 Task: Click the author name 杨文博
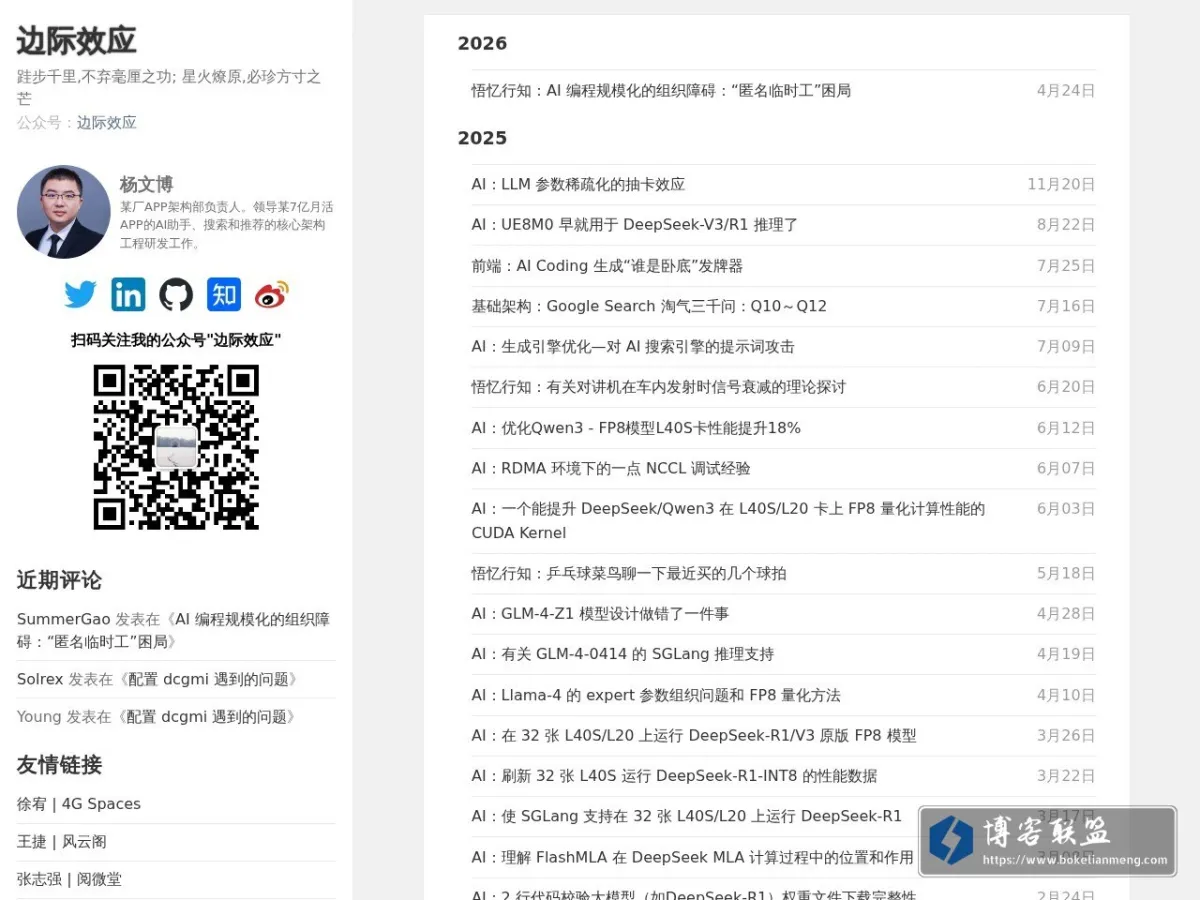tap(146, 184)
